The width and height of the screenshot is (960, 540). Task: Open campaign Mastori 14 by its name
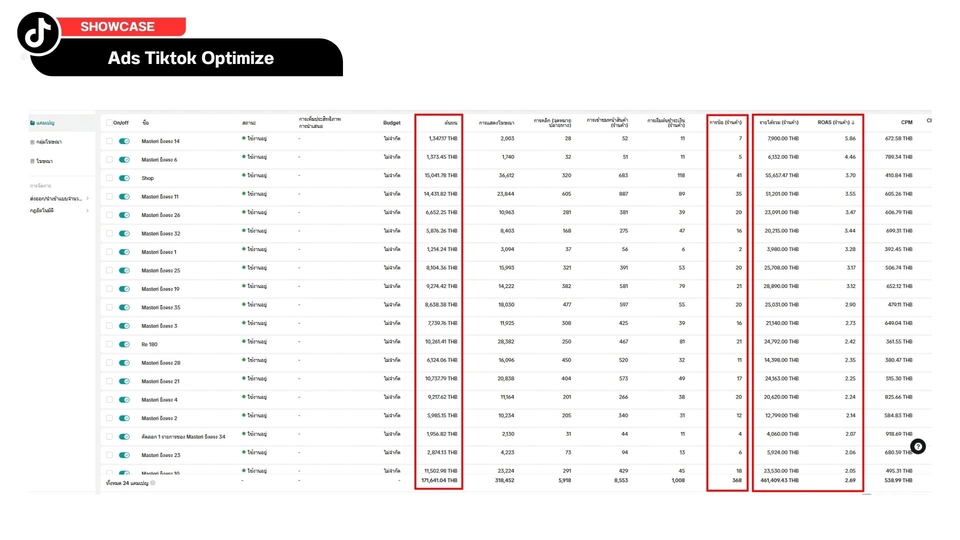tap(160, 141)
